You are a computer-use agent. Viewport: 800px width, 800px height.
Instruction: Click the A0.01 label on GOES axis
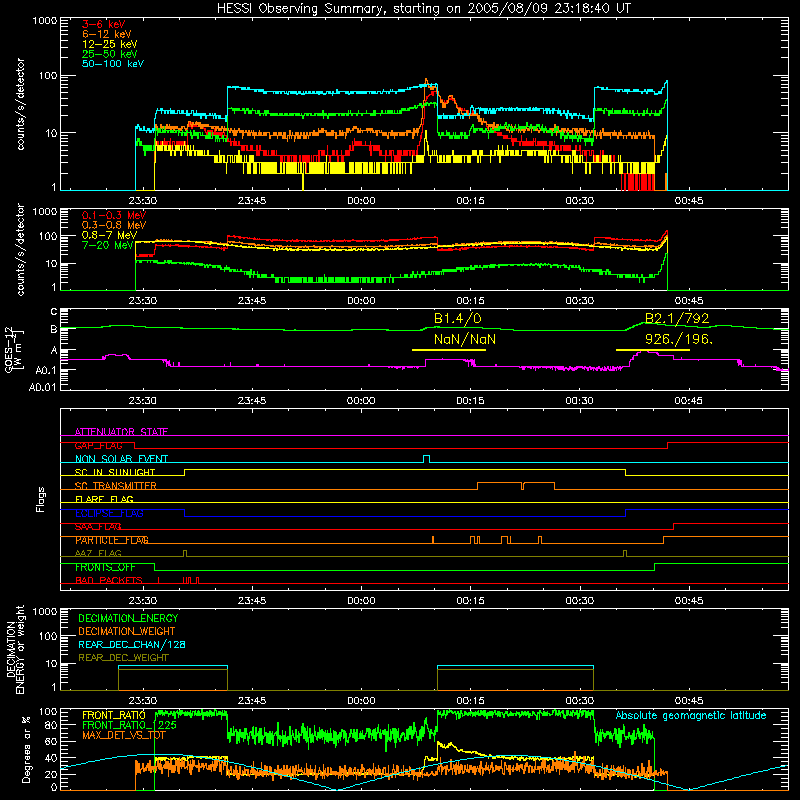pos(42,387)
